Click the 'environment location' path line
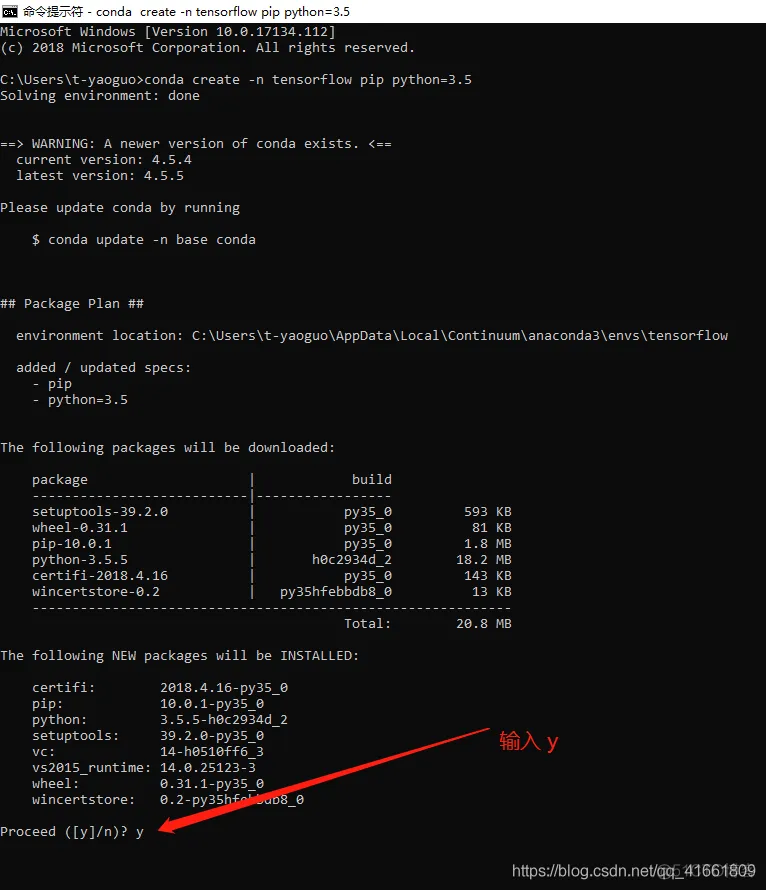This screenshot has width=766, height=890. coord(372,335)
